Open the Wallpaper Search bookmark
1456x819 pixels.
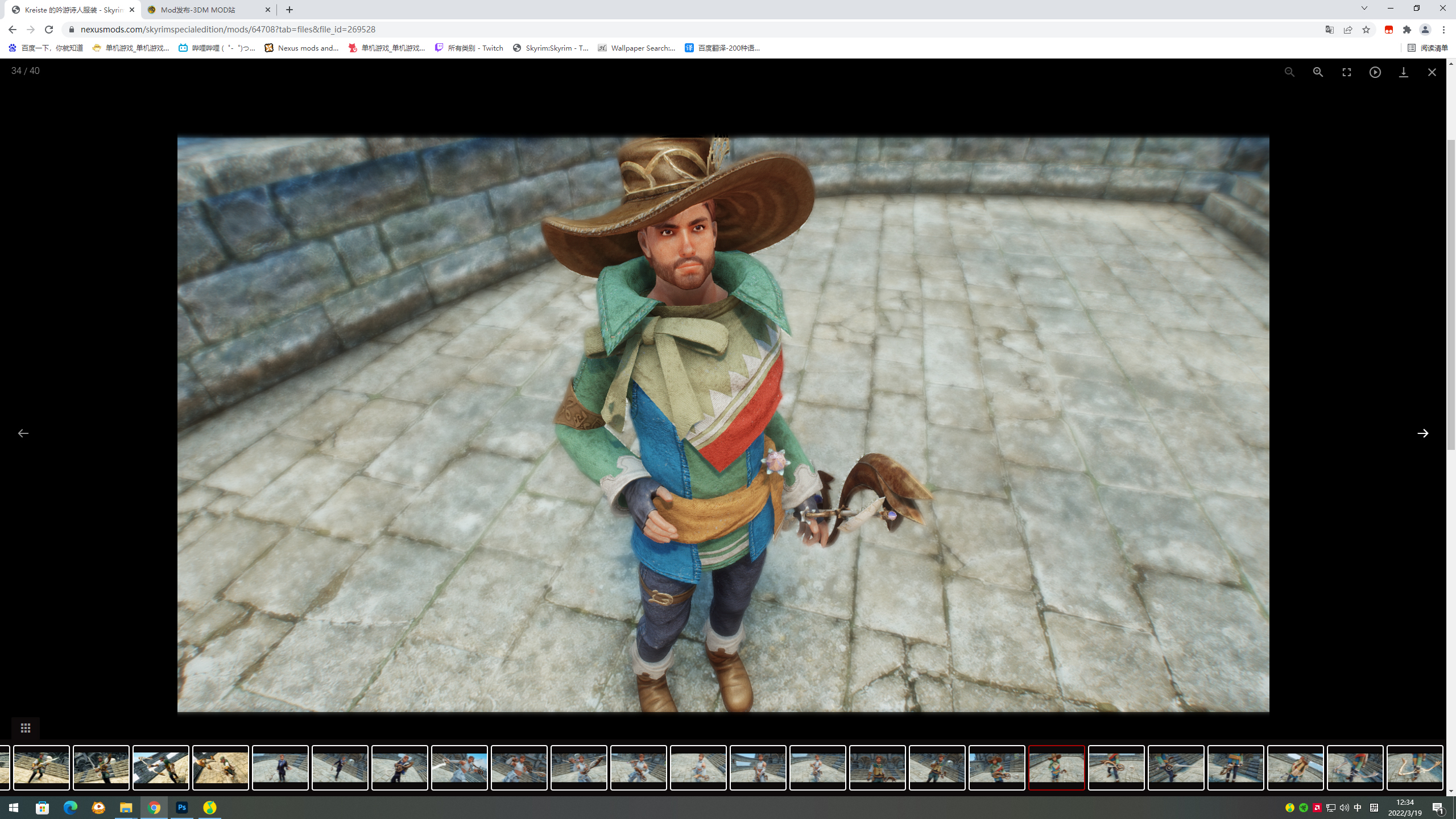tap(636, 48)
